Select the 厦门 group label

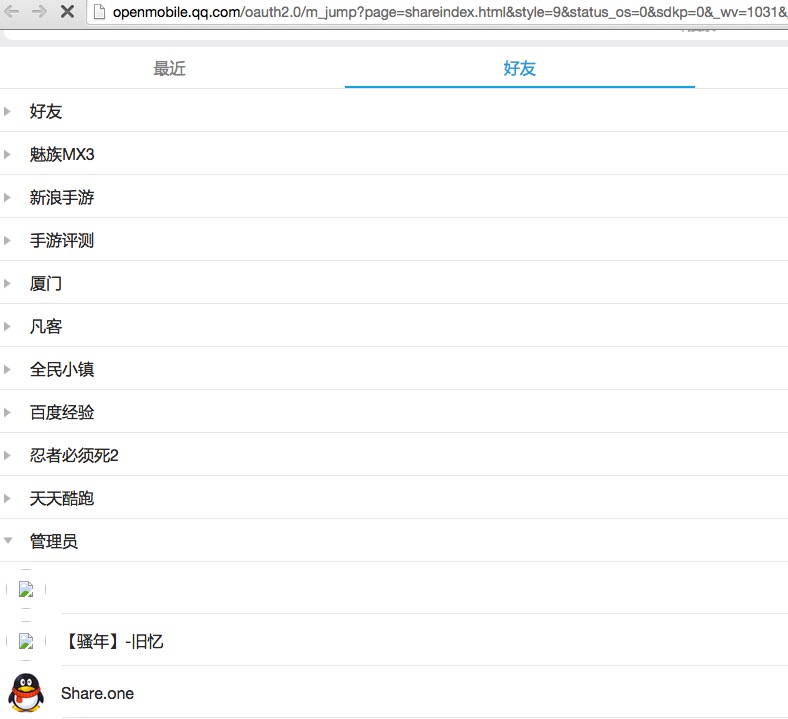point(46,283)
